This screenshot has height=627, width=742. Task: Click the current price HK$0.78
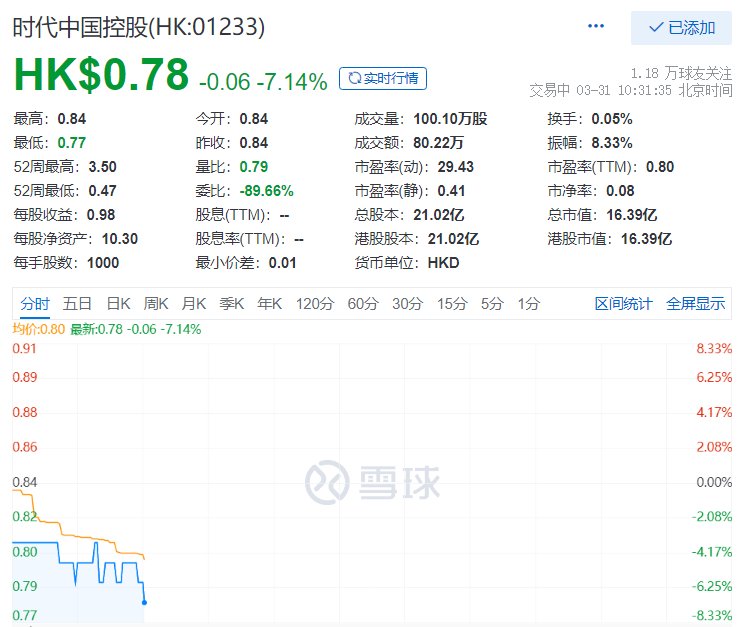(101, 74)
